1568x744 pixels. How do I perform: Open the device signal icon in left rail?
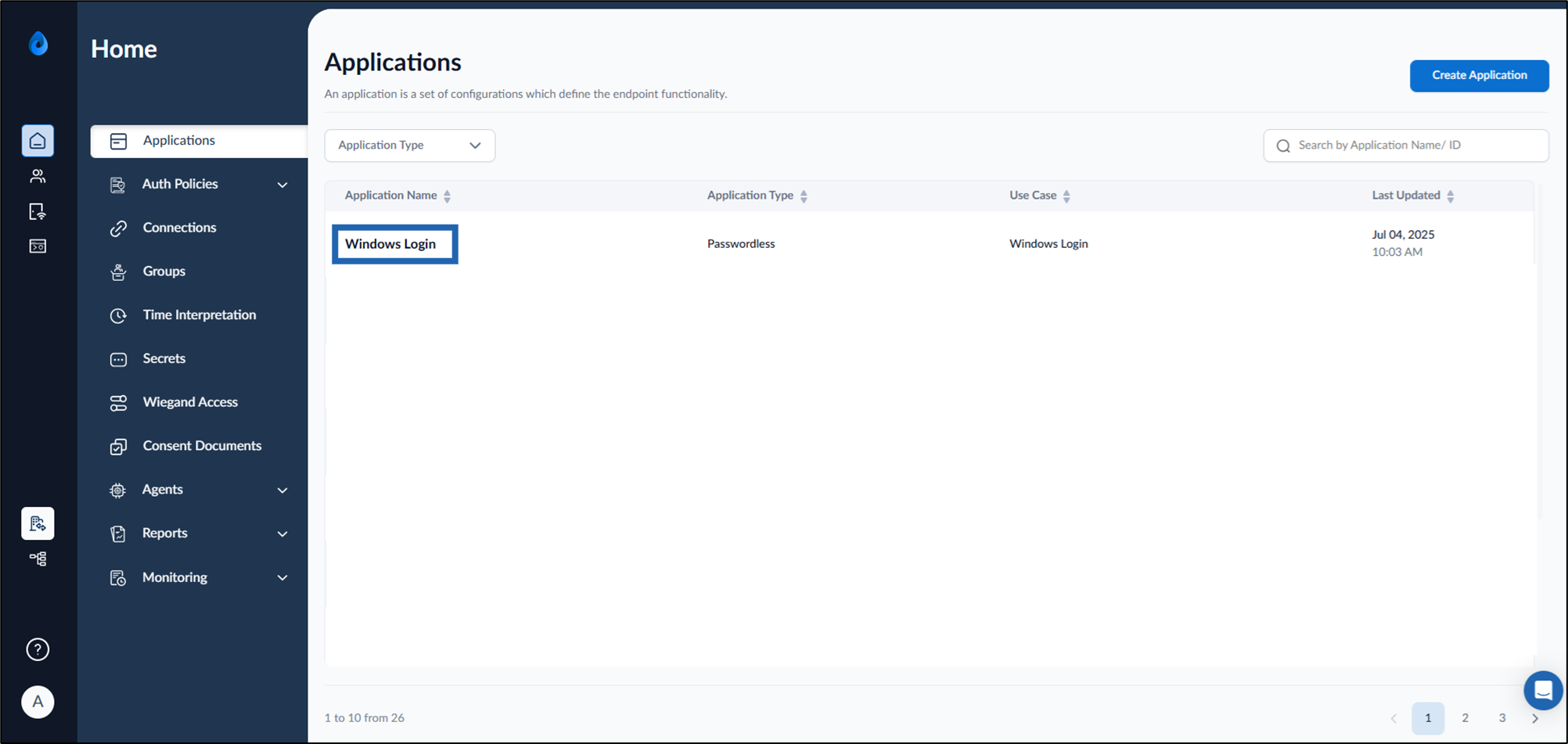tap(38, 211)
